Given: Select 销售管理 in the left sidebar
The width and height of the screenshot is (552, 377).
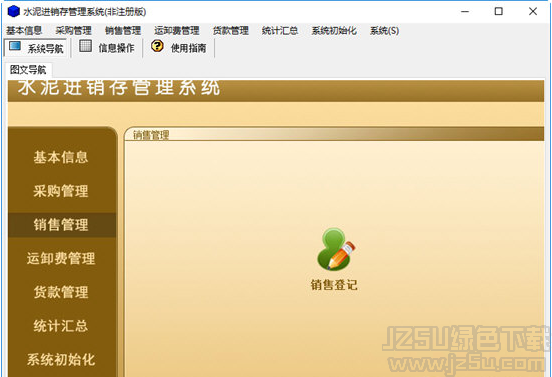Looking at the screenshot, I should point(62,225).
